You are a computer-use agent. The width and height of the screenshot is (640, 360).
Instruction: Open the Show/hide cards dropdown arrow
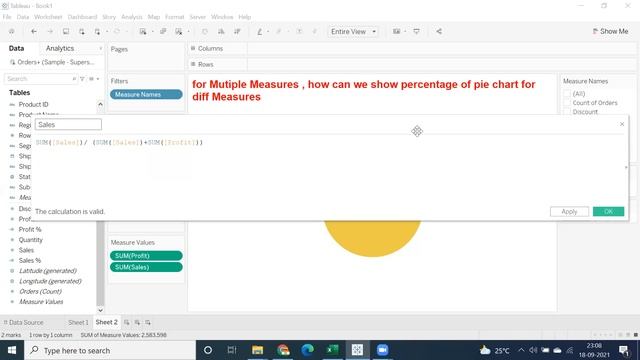[405, 31]
